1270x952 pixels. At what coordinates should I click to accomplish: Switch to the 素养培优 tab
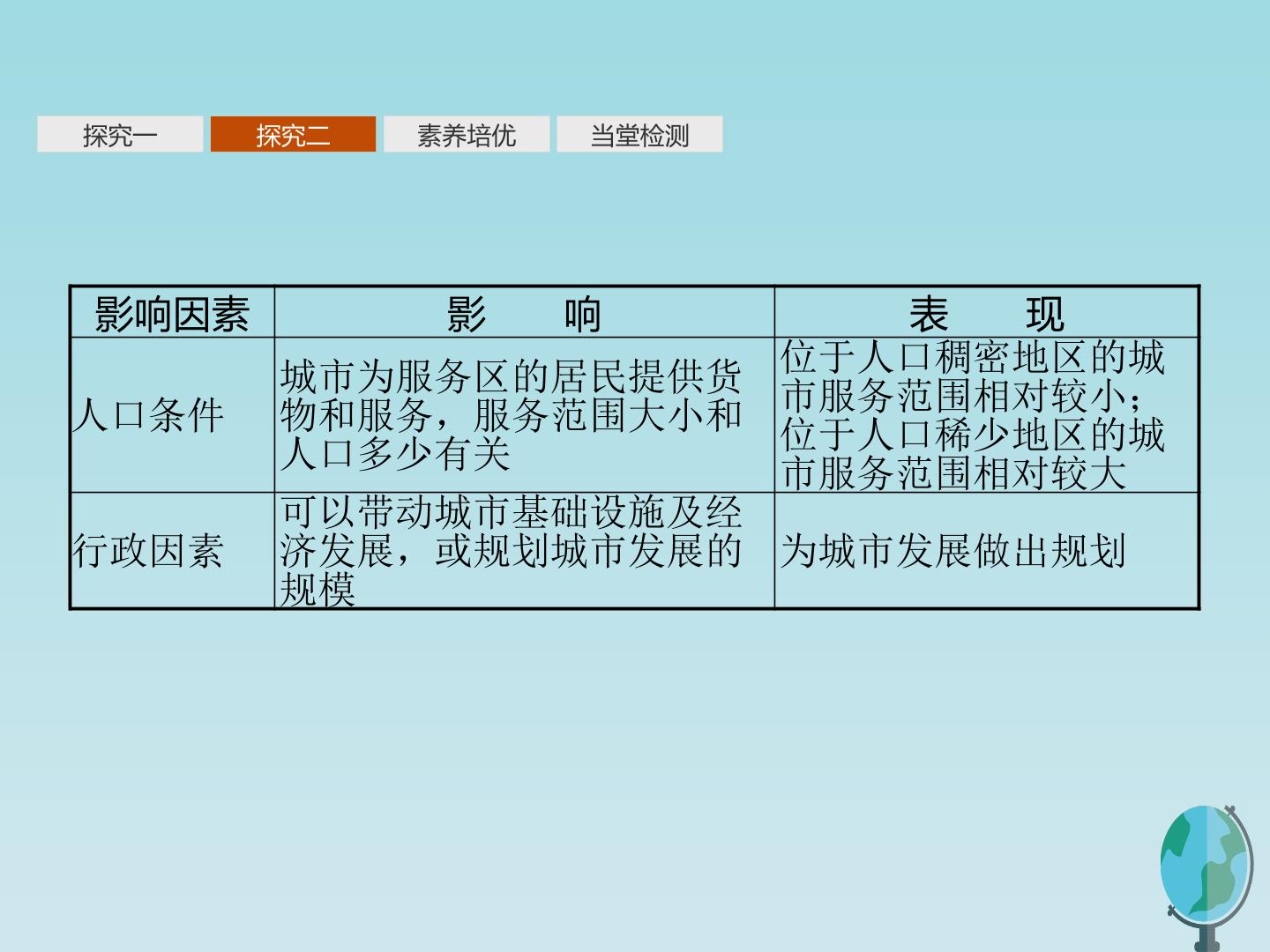467,135
